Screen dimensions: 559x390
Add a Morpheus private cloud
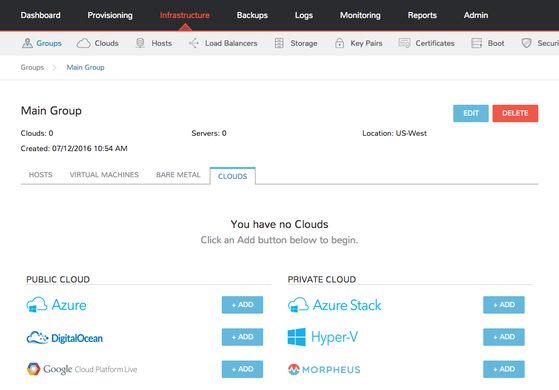(504, 369)
